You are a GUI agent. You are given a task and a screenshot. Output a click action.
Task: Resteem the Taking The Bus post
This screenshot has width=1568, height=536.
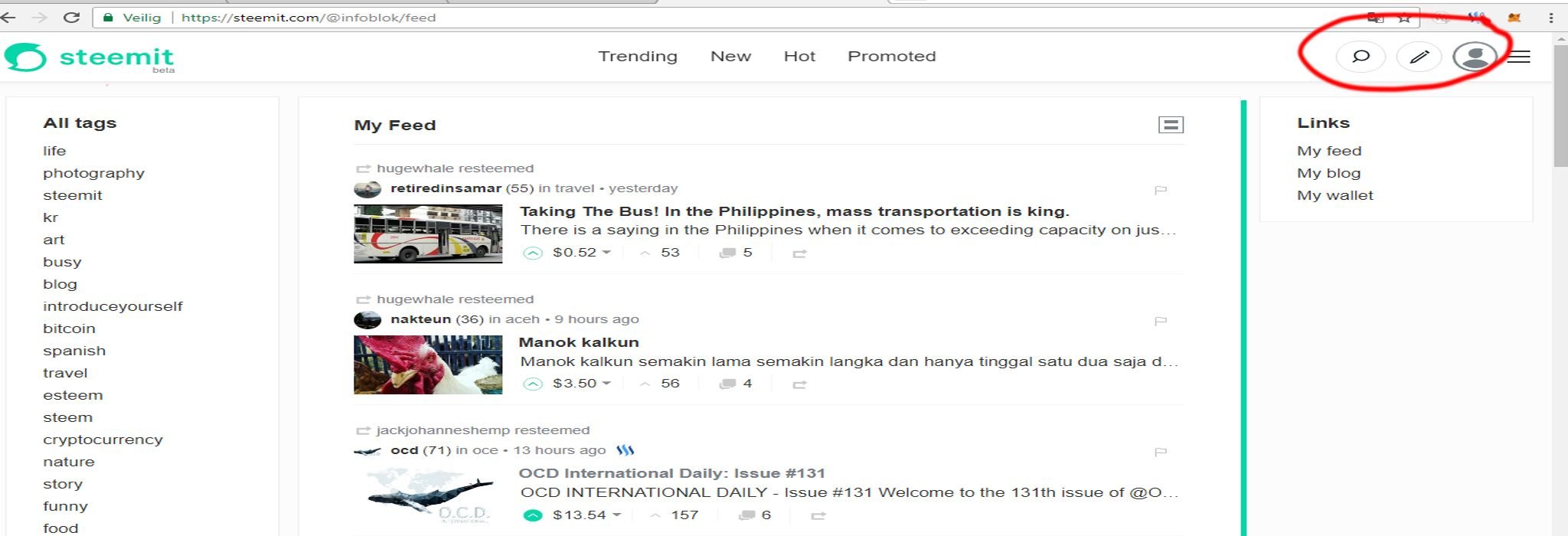799,253
